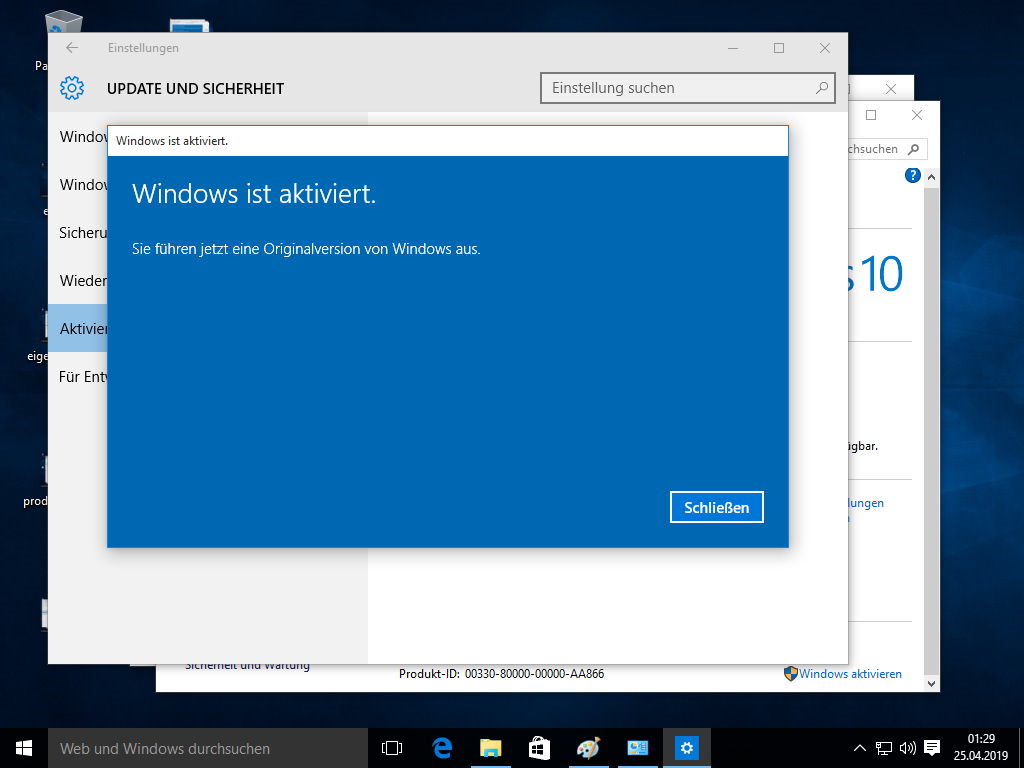
Task: Click the Settings gear icon beside UPDATE UND SICHERHEIT
Action: pos(71,88)
